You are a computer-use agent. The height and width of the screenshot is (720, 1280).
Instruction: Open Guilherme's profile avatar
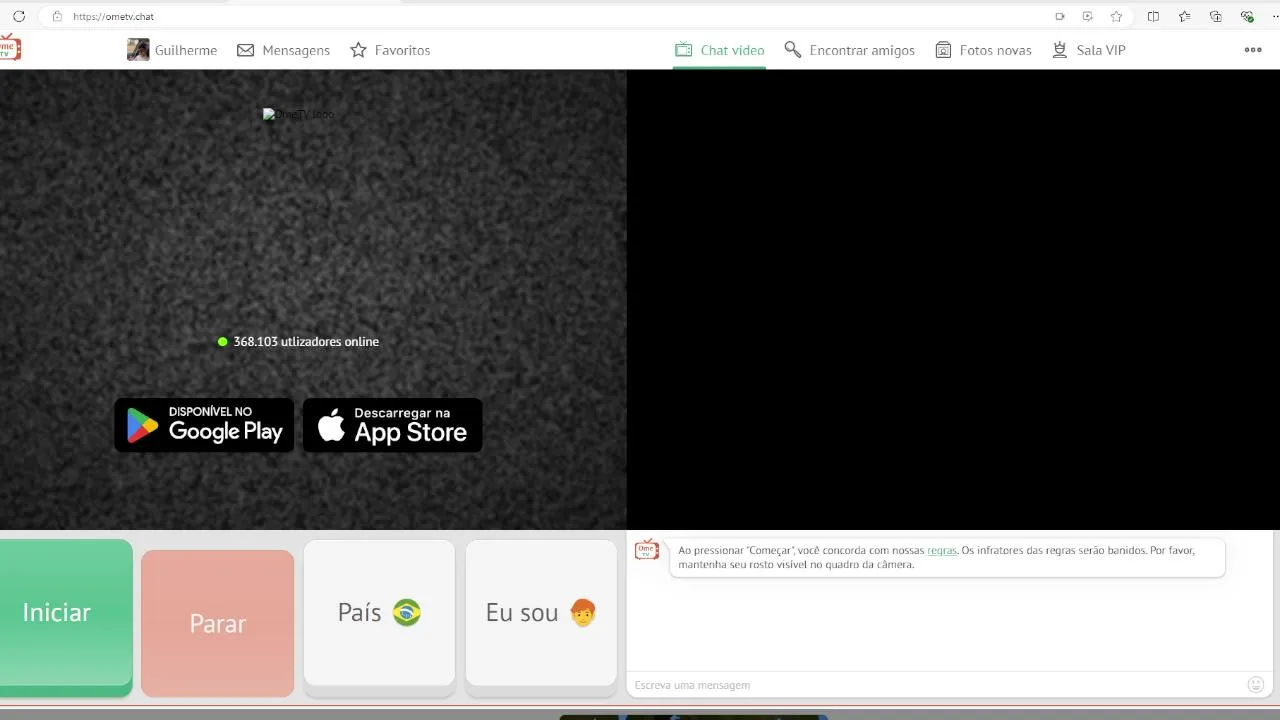point(138,50)
